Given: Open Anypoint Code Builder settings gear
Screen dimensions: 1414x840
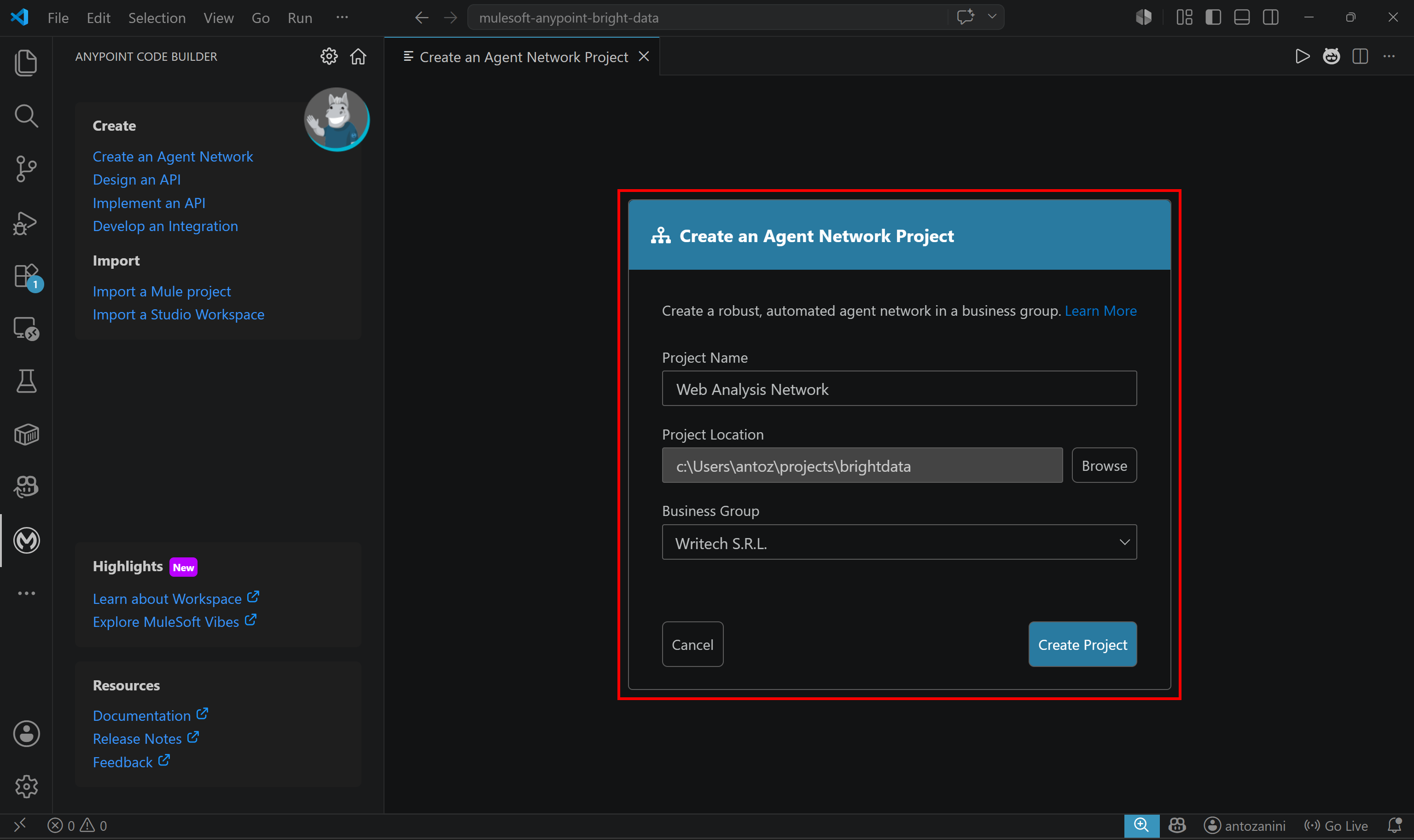Looking at the screenshot, I should [329, 57].
